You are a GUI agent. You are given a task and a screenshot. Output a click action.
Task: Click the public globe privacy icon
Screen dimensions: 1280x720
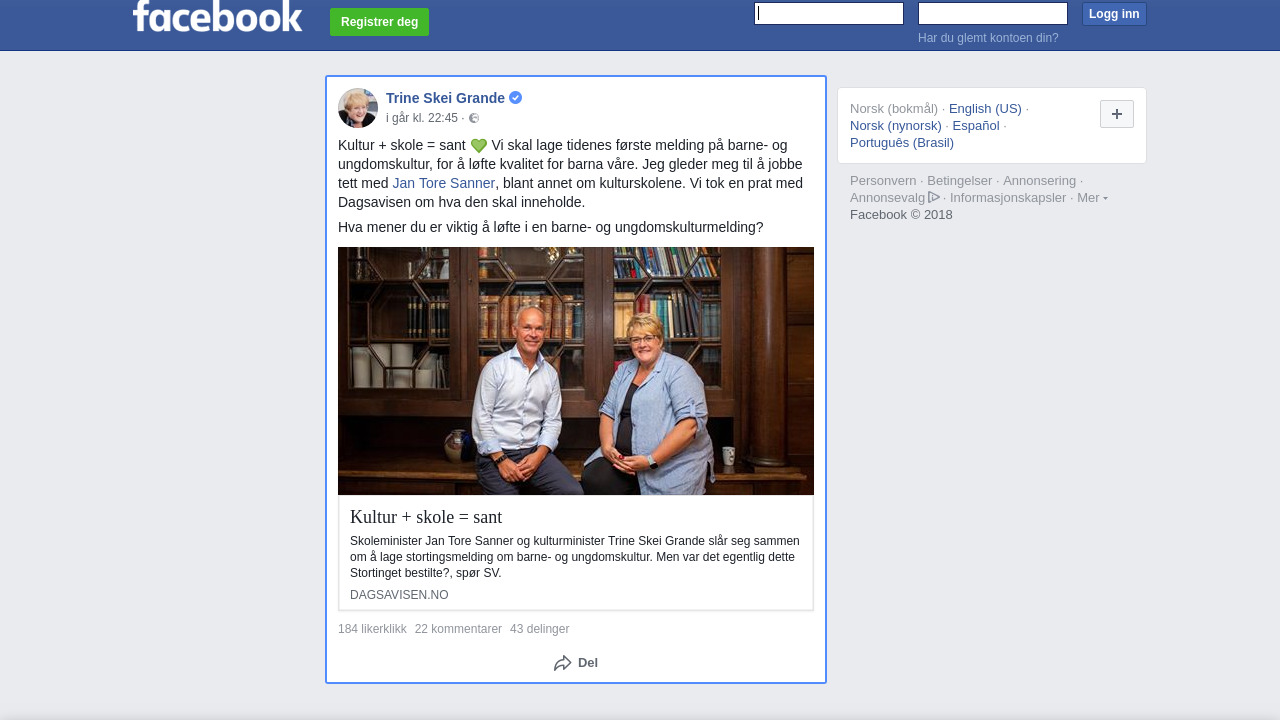coord(474,118)
